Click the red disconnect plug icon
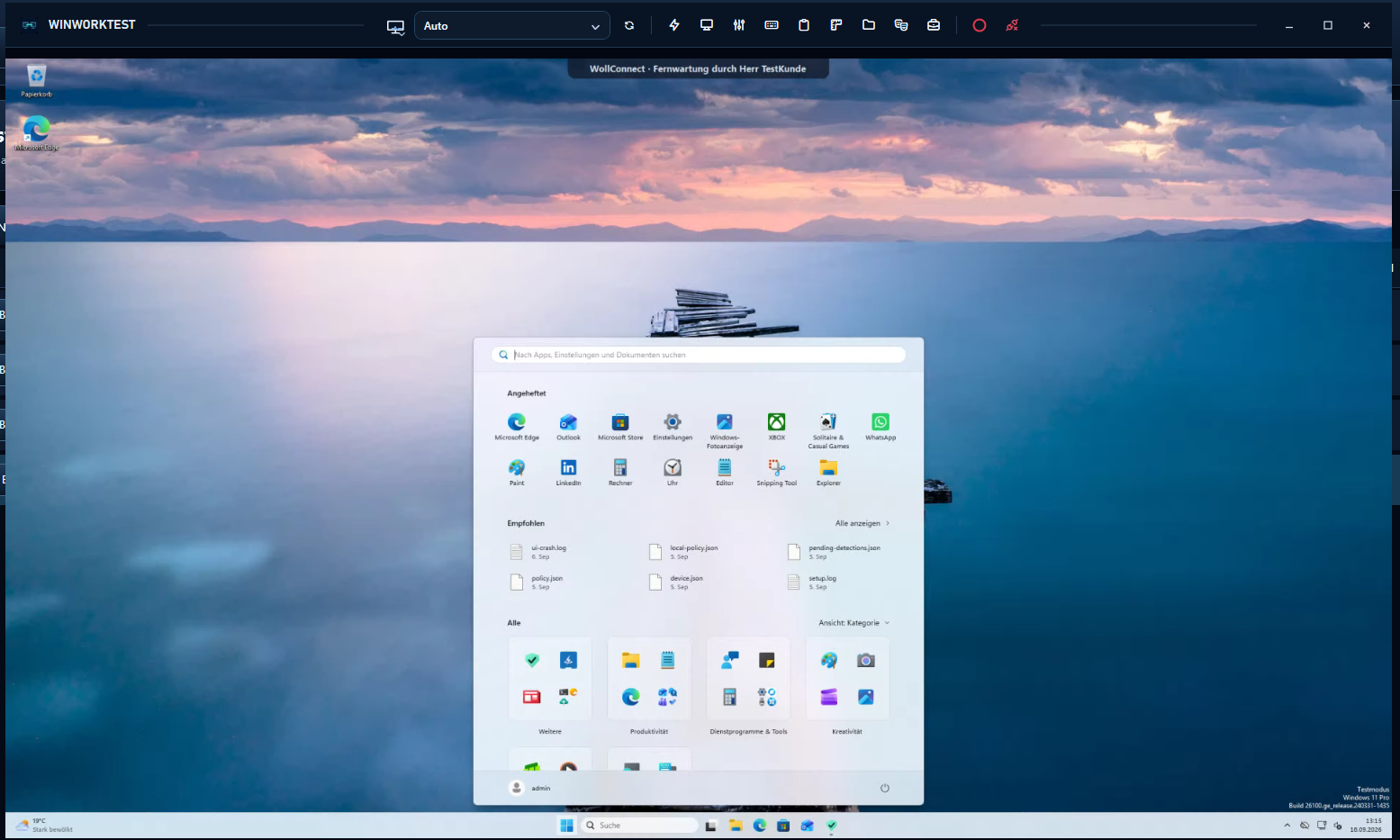This screenshot has height=840, width=1400. tap(1012, 25)
